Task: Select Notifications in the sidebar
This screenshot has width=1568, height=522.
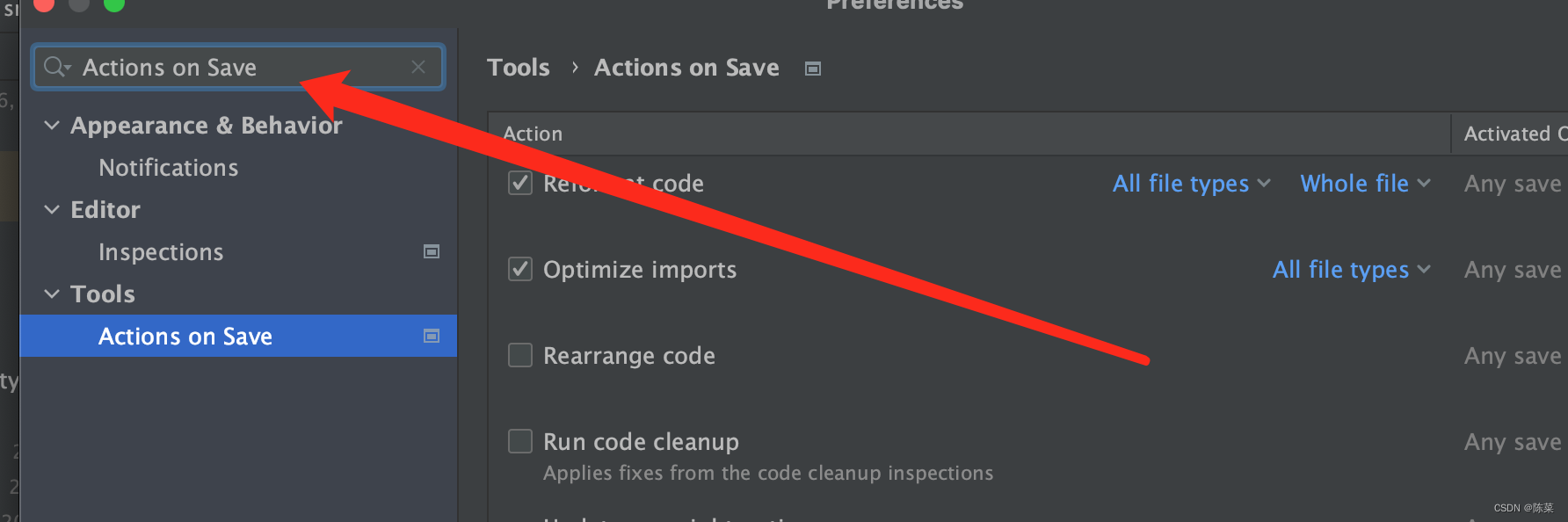Action: (168, 167)
